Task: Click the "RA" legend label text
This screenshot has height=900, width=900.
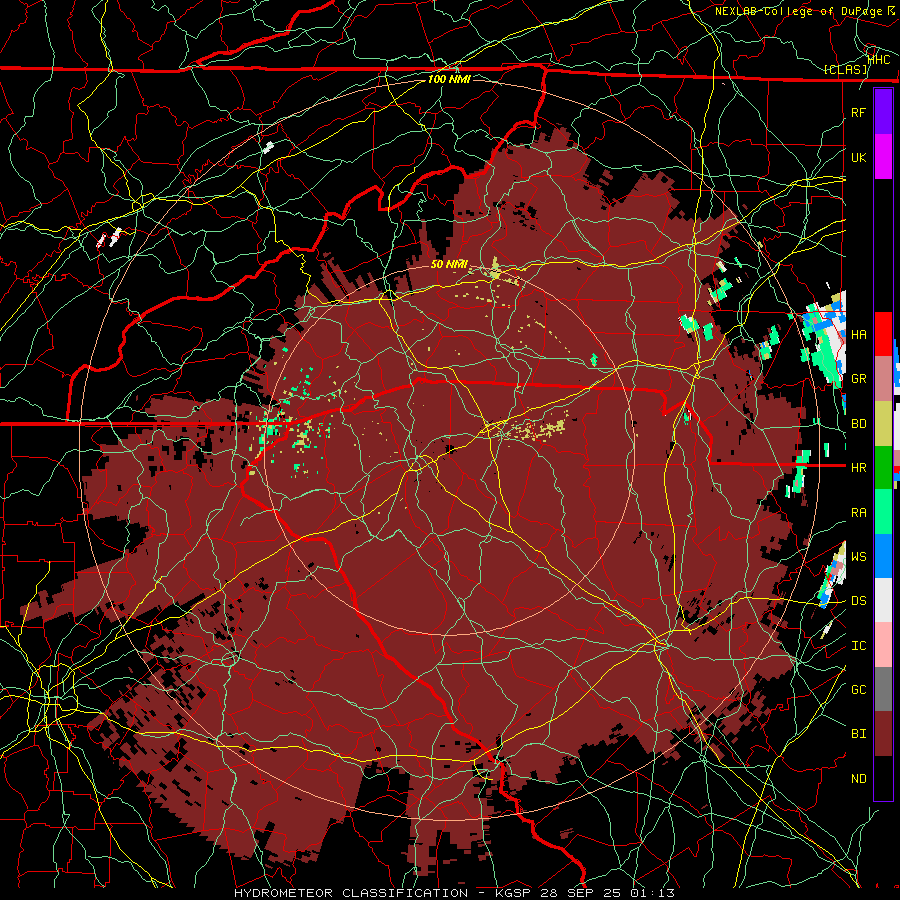Action: (x=859, y=513)
